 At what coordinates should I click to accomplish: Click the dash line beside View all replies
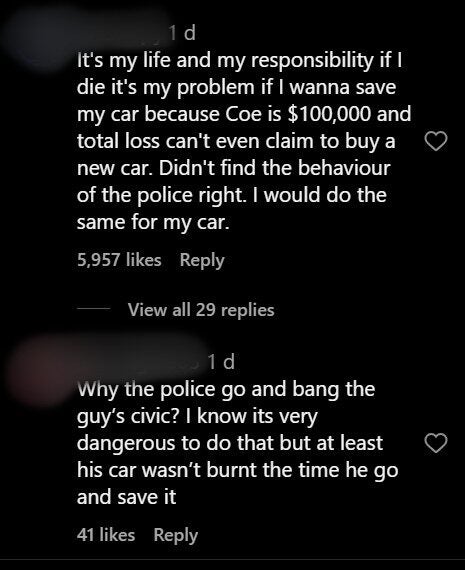point(94,309)
